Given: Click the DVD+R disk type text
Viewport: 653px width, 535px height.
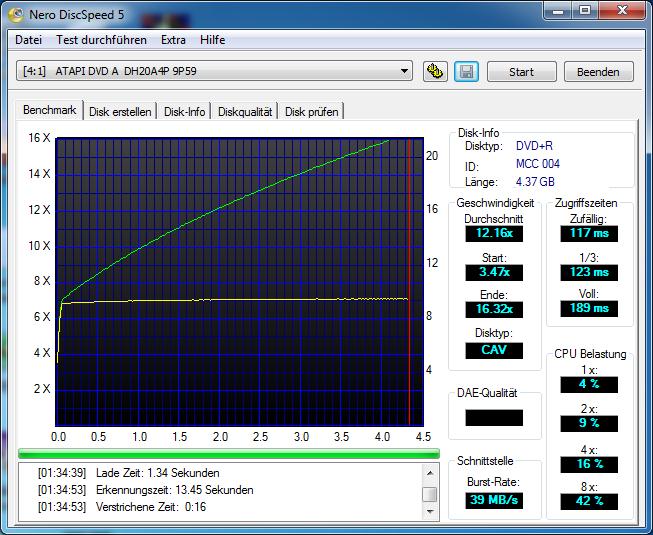Looking at the screenshot, I should (x=534, y=146).
